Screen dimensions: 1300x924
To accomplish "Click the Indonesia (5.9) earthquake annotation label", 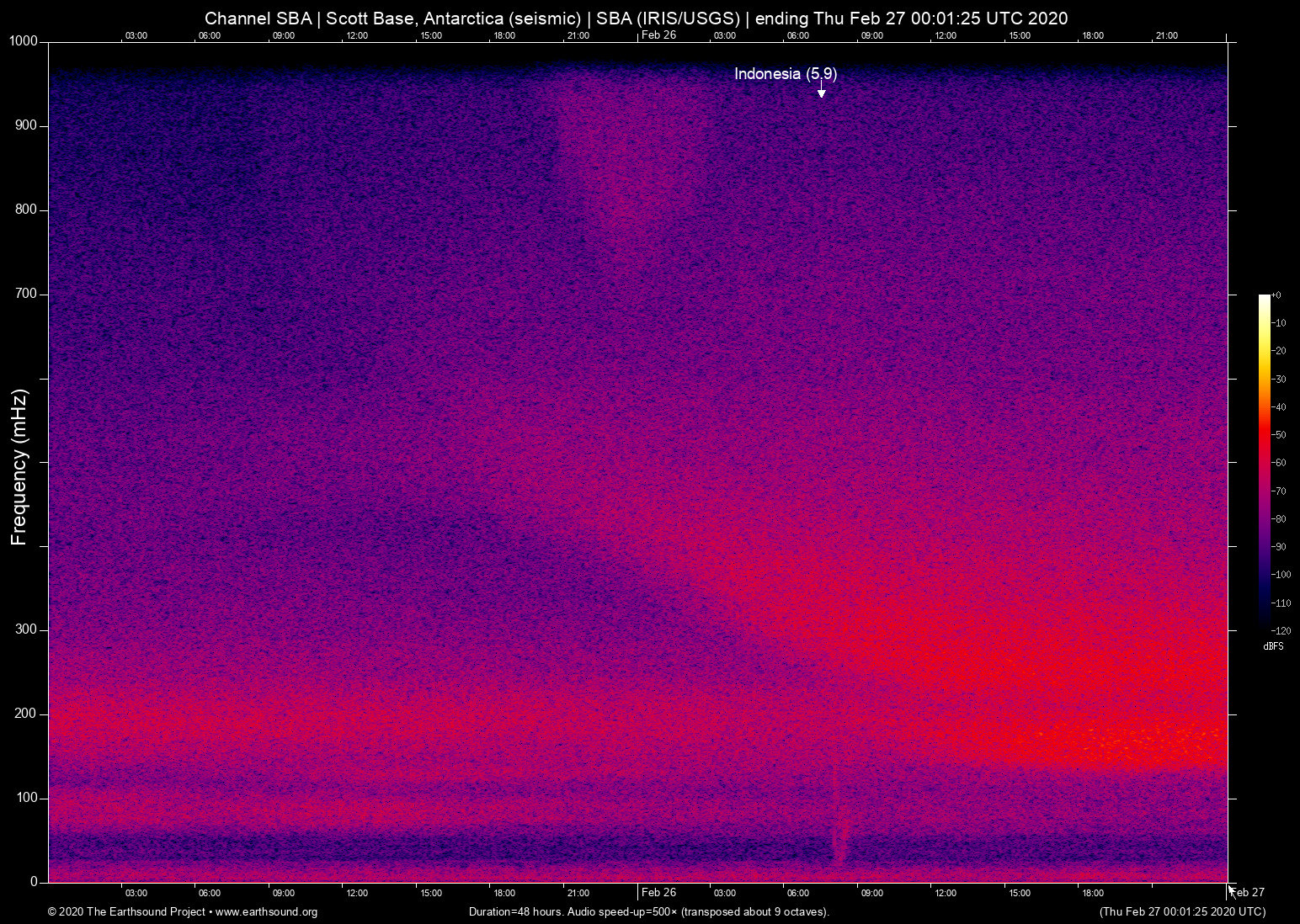I will click(786, 74).
